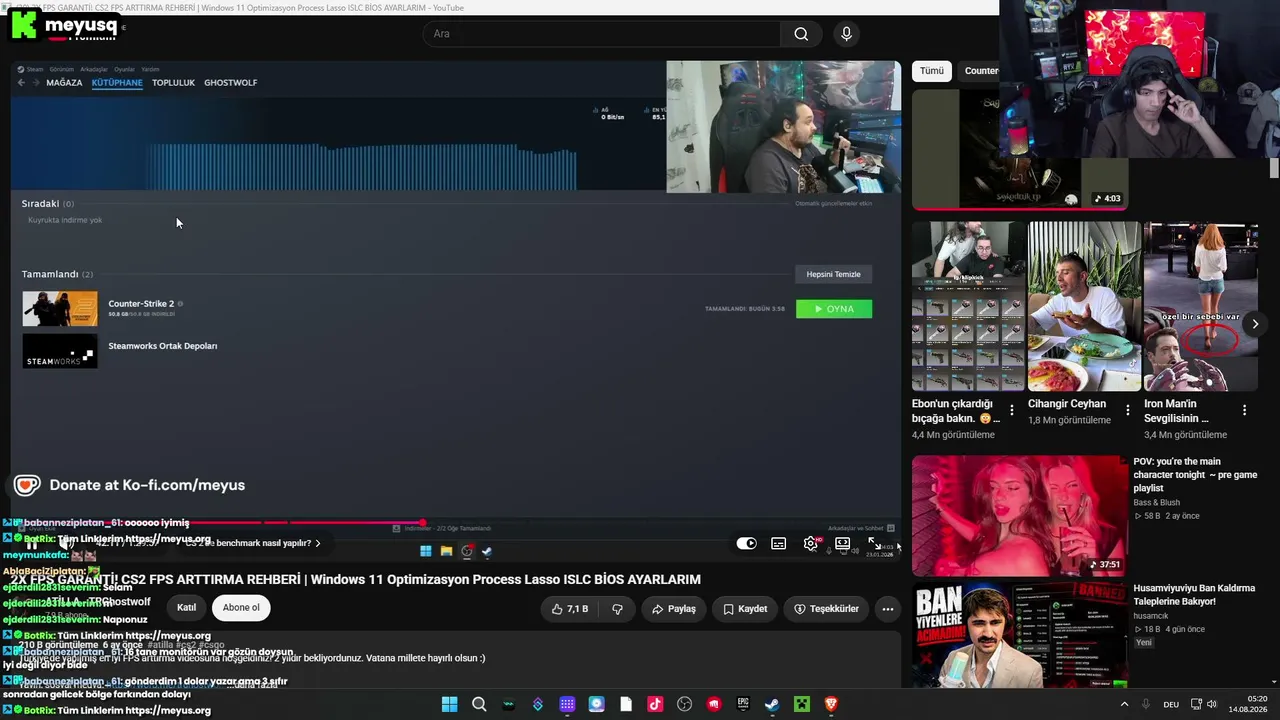The height and width of the screenshot is (720, 1280).
Task: Open the white document icon in taskbar
Action: 626,704
